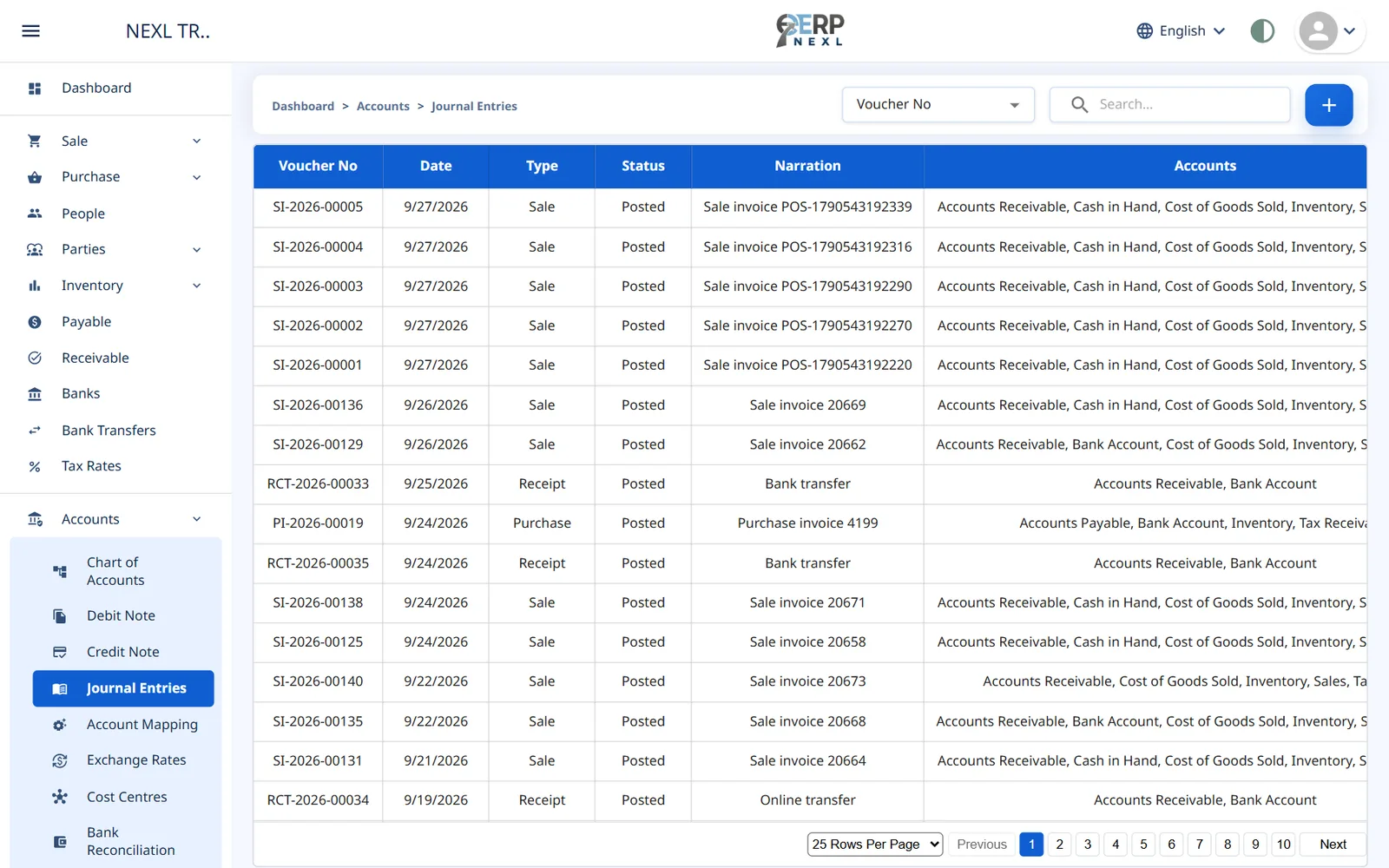Viewport: 1389px width, 868px height.
Task: Click the Bank Reconciliation icon
Action: [60, 842]
